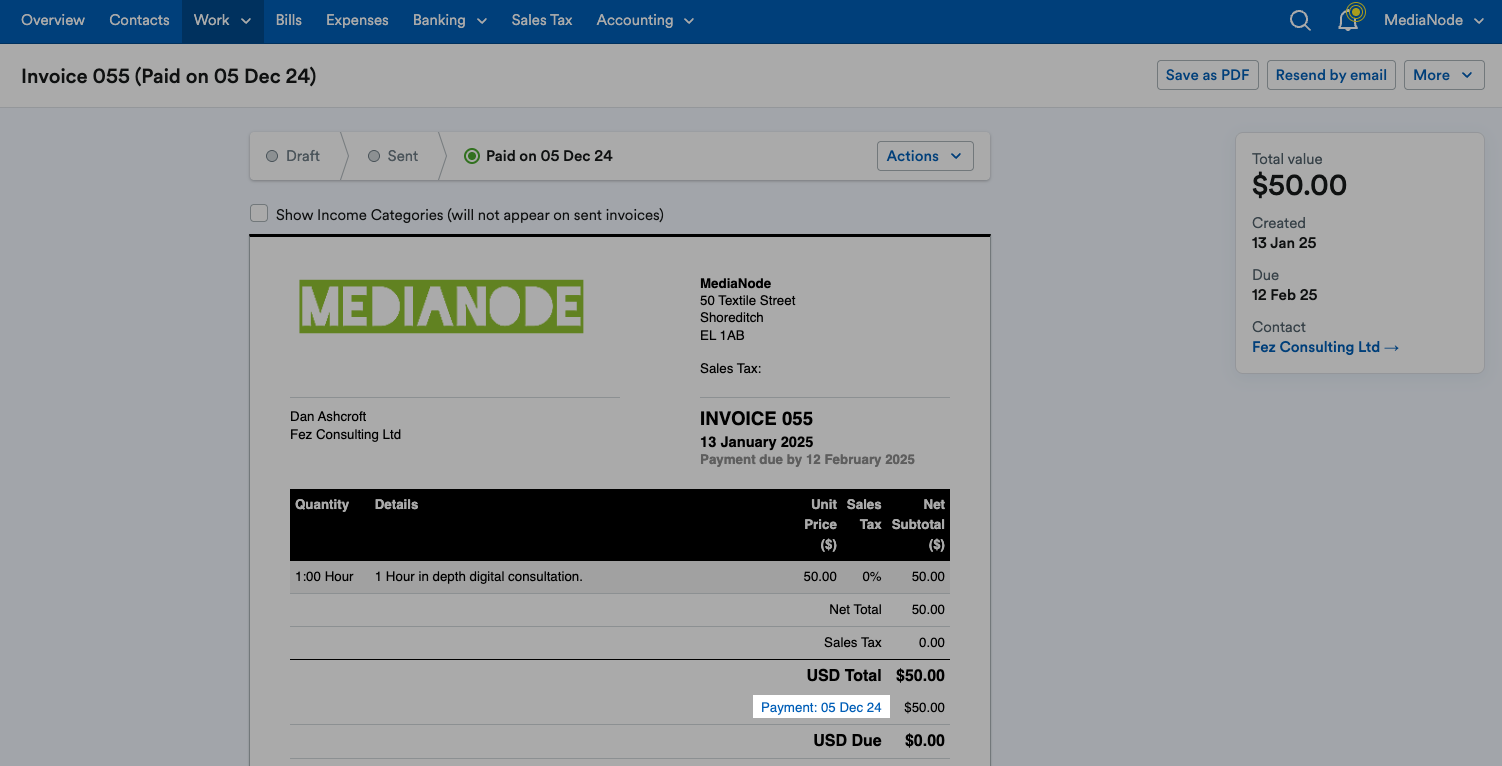This screenshot has width=1502, height=766.
Task: Click the Created 13 Jan 25 date
Action: pyautogui.click(x=1285, y=243)
